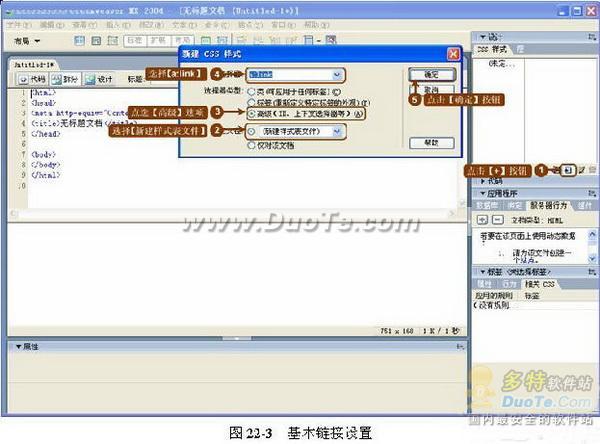The image size is (600, 444).
Task: Open the Layers tab in Design panel
Action: [520, 47]
